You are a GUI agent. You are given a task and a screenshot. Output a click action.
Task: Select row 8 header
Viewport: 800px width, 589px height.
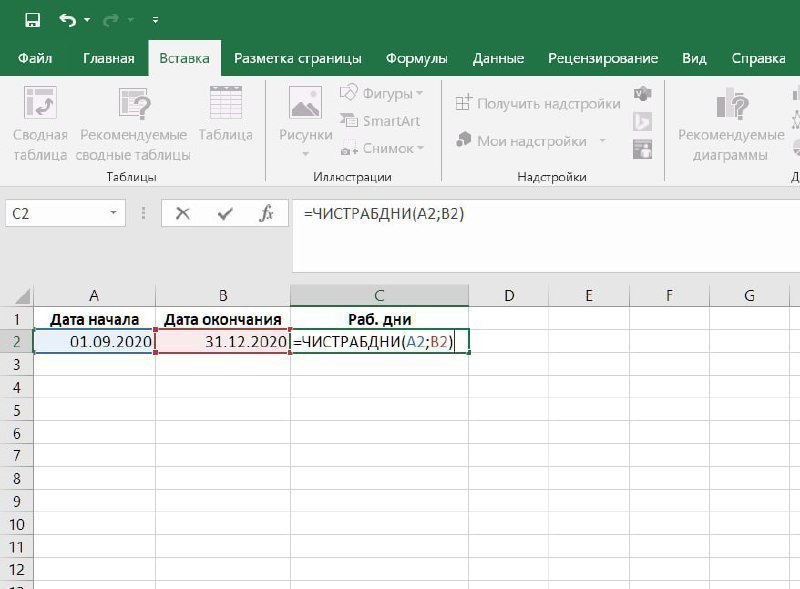17,478
